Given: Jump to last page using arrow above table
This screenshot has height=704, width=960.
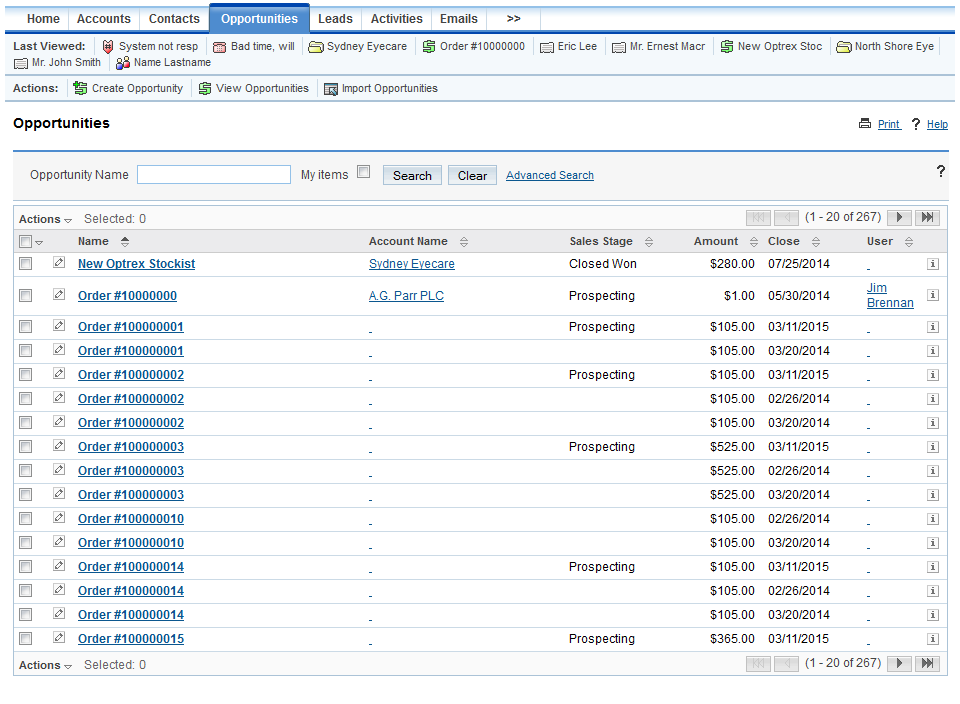Looking at the screenshot, I should pos(928,217).
